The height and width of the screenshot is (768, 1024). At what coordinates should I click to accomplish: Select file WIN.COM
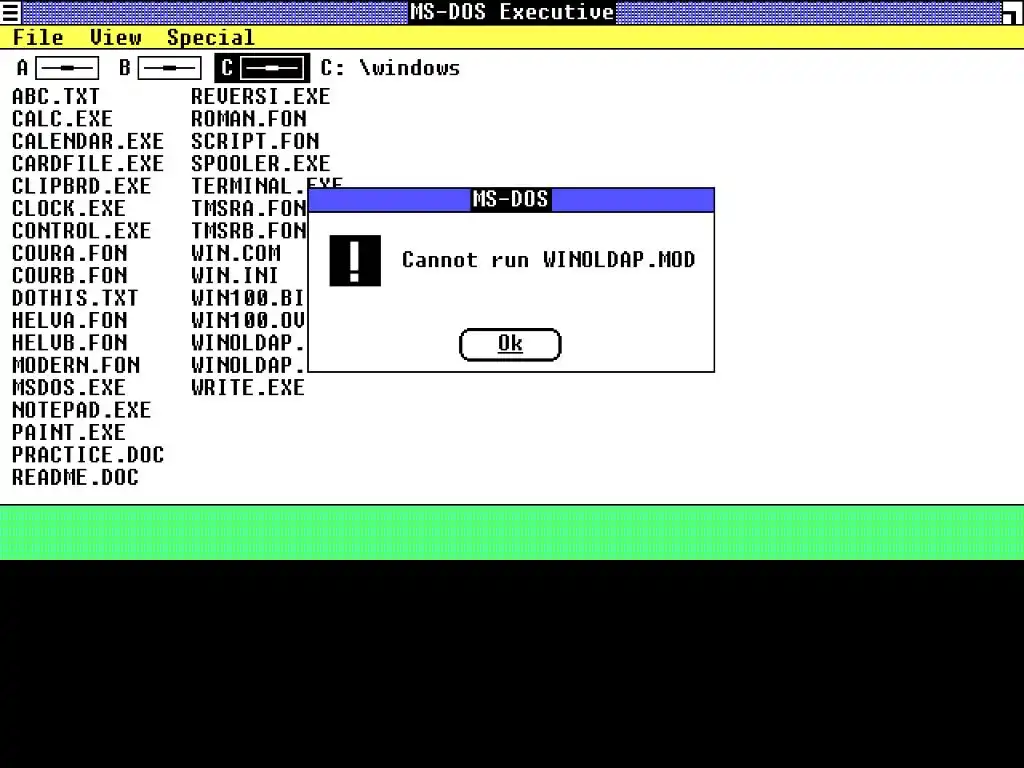[x=236, y=253]
